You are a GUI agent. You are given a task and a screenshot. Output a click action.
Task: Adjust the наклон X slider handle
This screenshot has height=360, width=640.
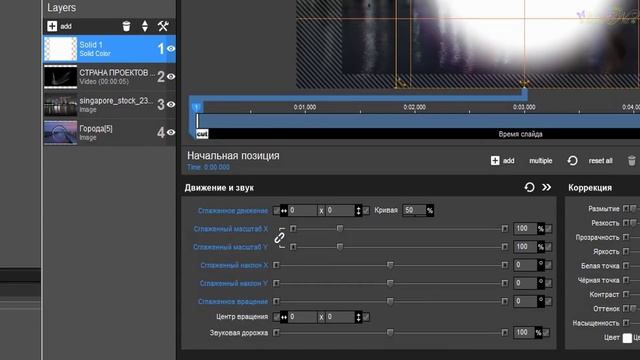click(390, 265)
